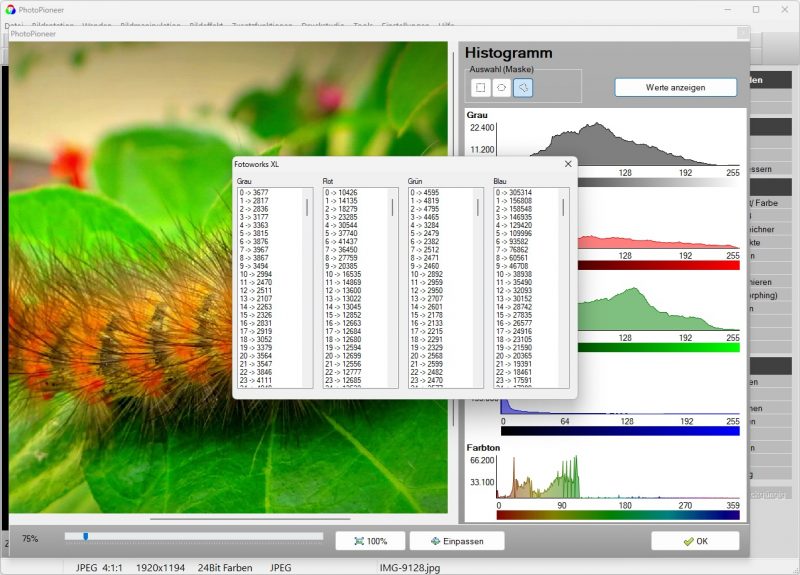
Task: Move the zoom slider handle
Action: (x=86, y=536)
